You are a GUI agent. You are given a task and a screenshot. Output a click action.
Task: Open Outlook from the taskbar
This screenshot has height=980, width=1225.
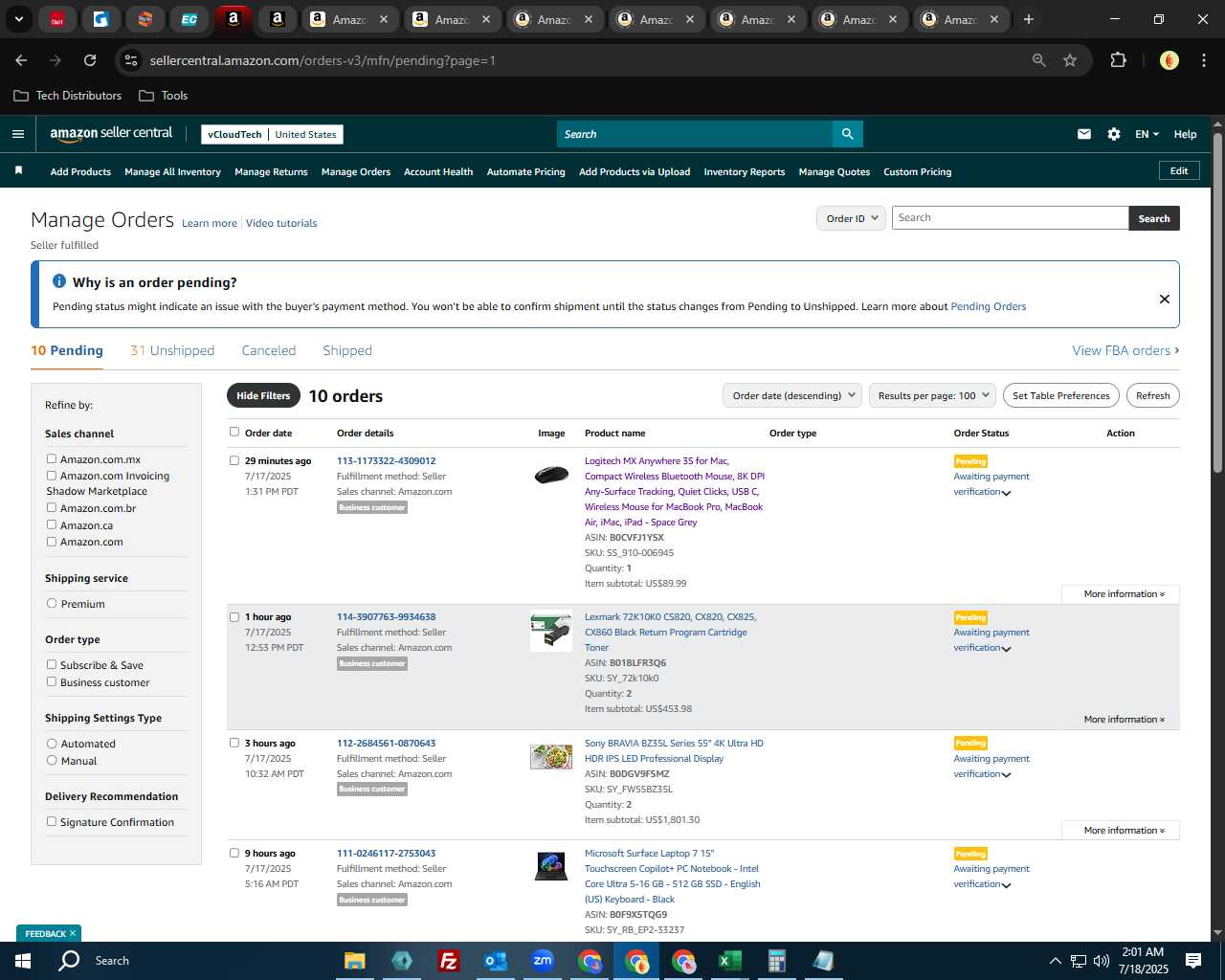click(495, 961)
